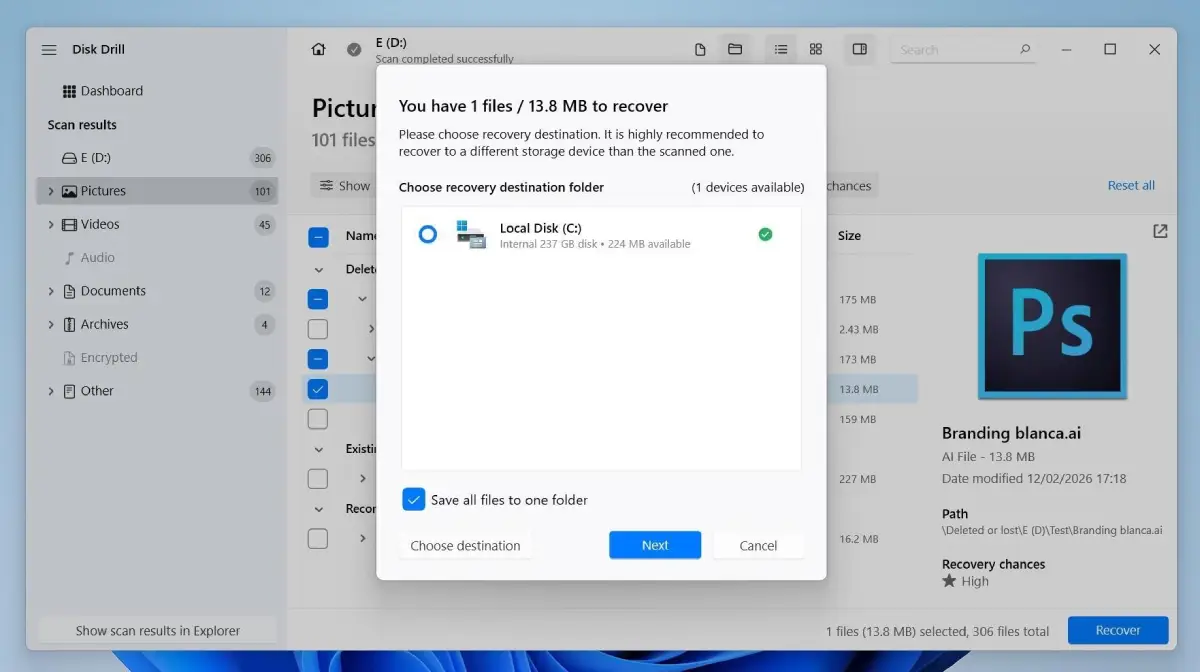The height and width of the screenshot is (672, 1200).
Task: Select list view layout icon
Action: coord(781,49)
